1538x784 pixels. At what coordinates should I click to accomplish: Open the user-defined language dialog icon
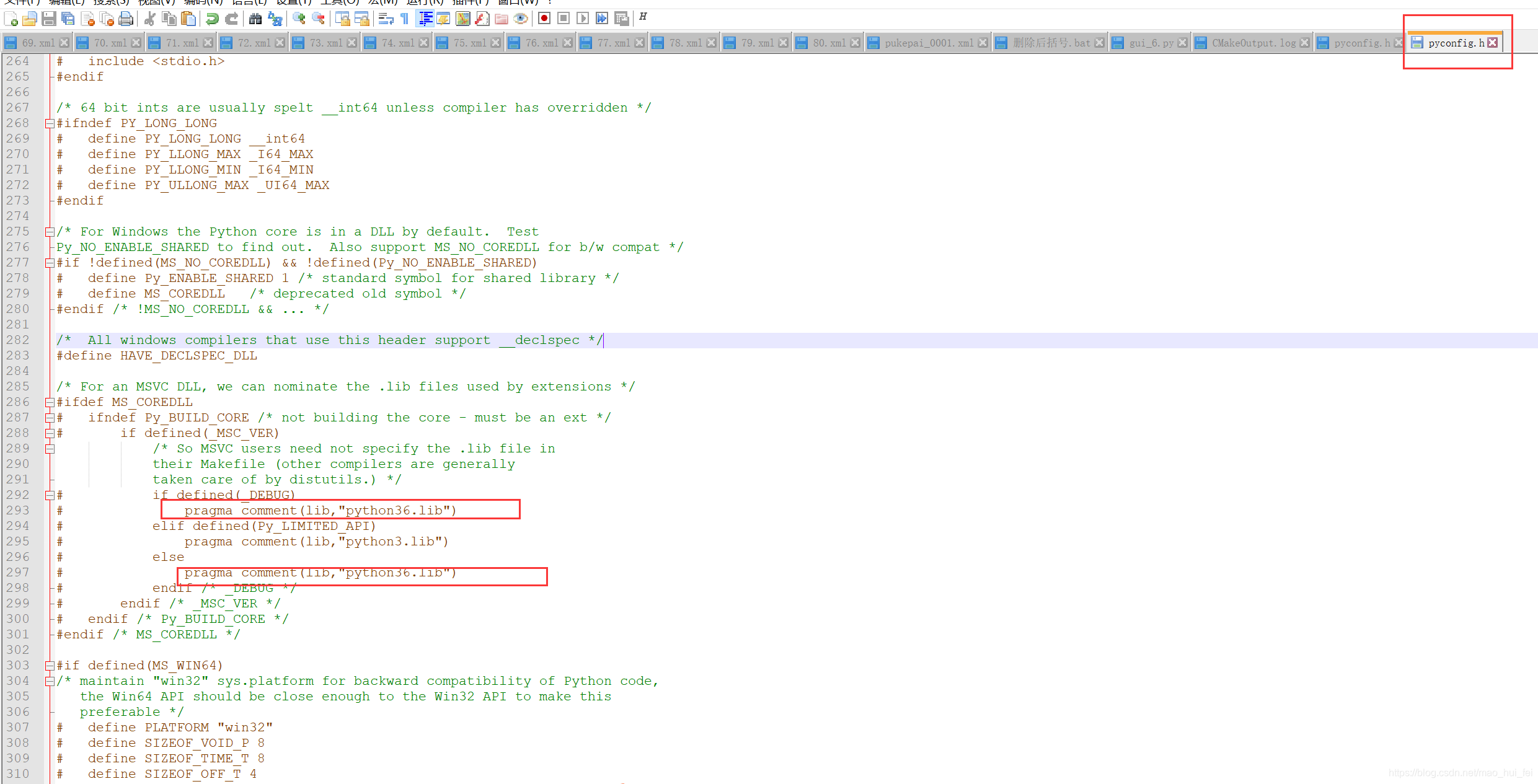(x=443, y=19)
